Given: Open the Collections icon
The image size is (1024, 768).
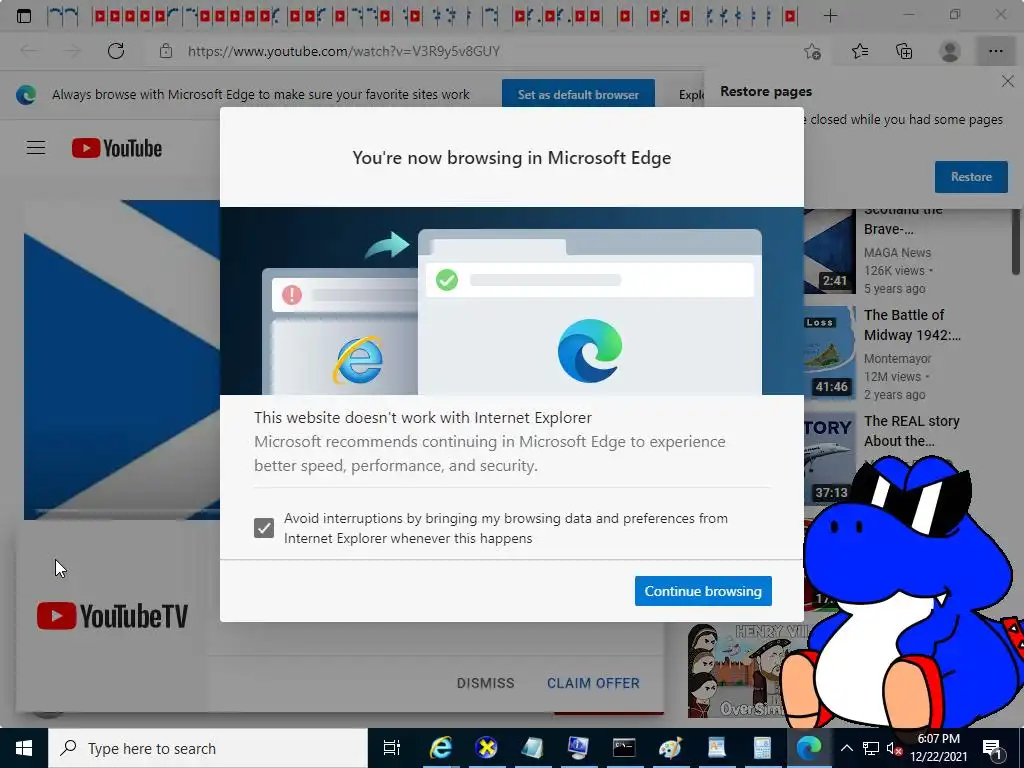Looking at the screenshot, I should click(904, 51).
